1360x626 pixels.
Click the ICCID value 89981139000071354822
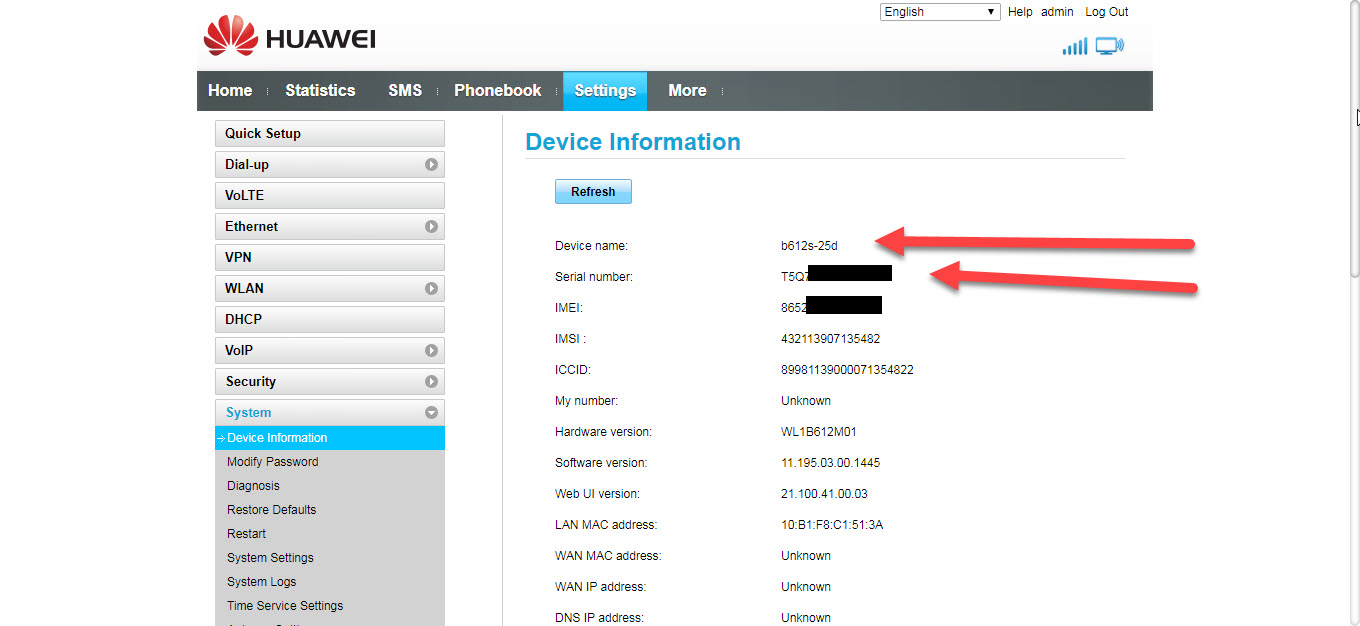(847, 370)
